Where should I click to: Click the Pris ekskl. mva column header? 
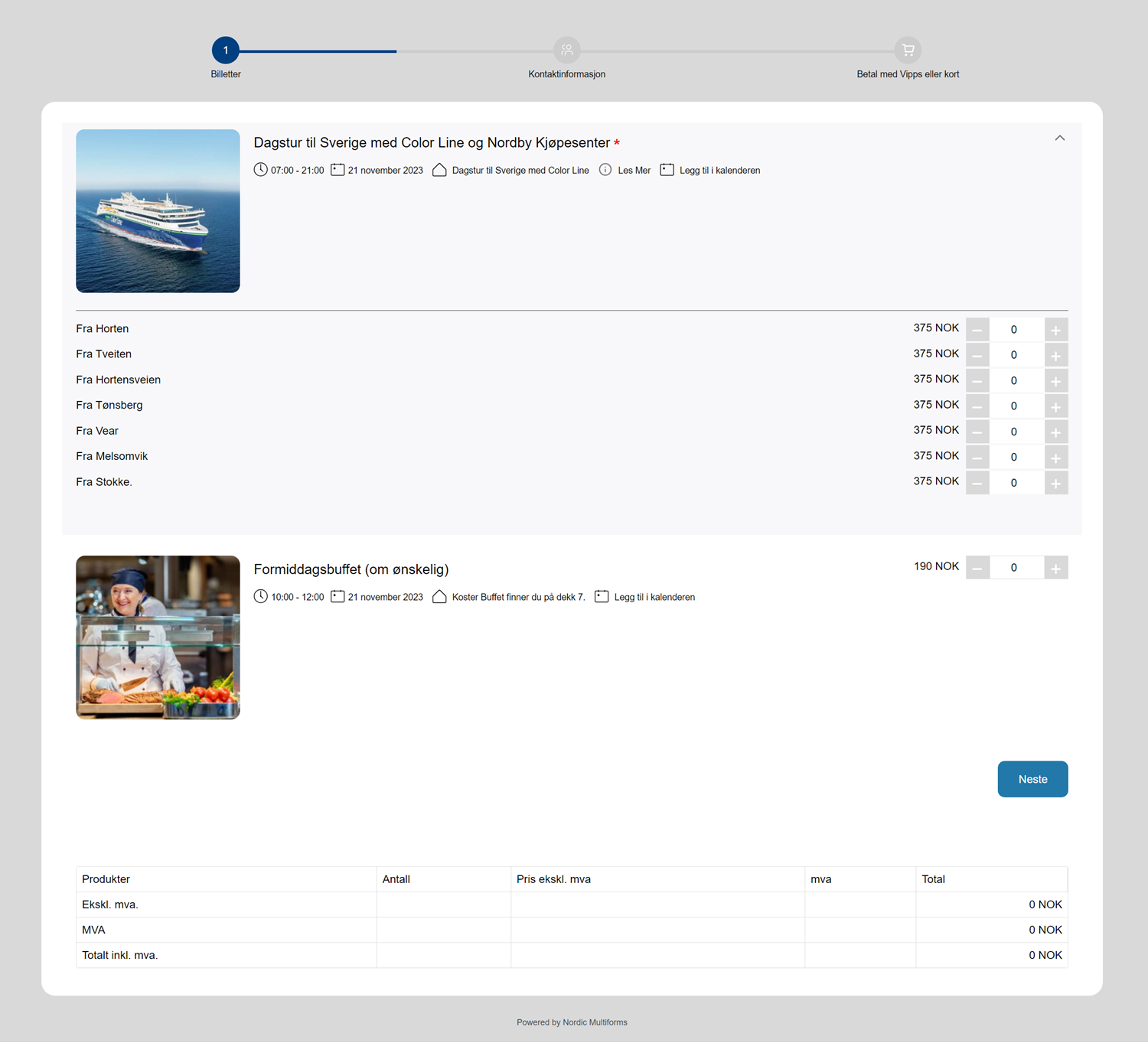tap(553, 879)
